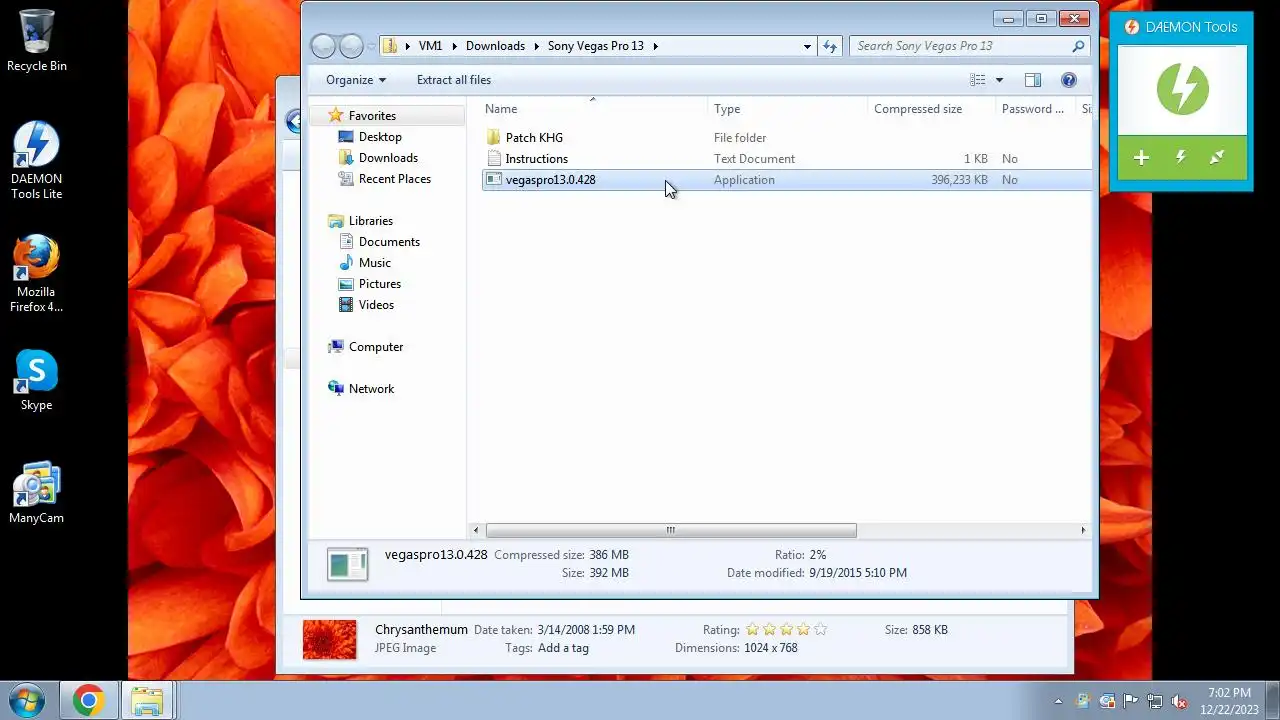Open Action Center flag tray icon

[x=1131, y=701]
